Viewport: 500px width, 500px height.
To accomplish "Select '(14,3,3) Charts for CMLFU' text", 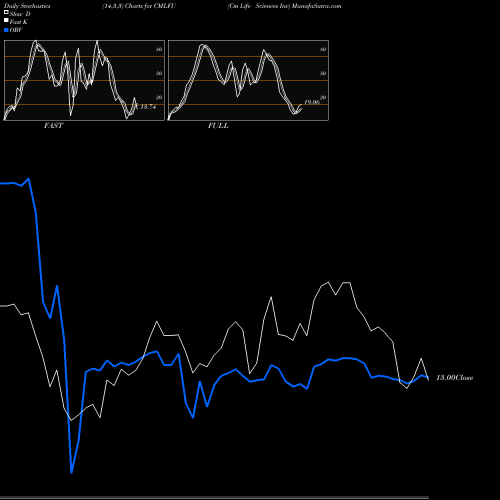I will pyautogui.click(x=139, y=6).
